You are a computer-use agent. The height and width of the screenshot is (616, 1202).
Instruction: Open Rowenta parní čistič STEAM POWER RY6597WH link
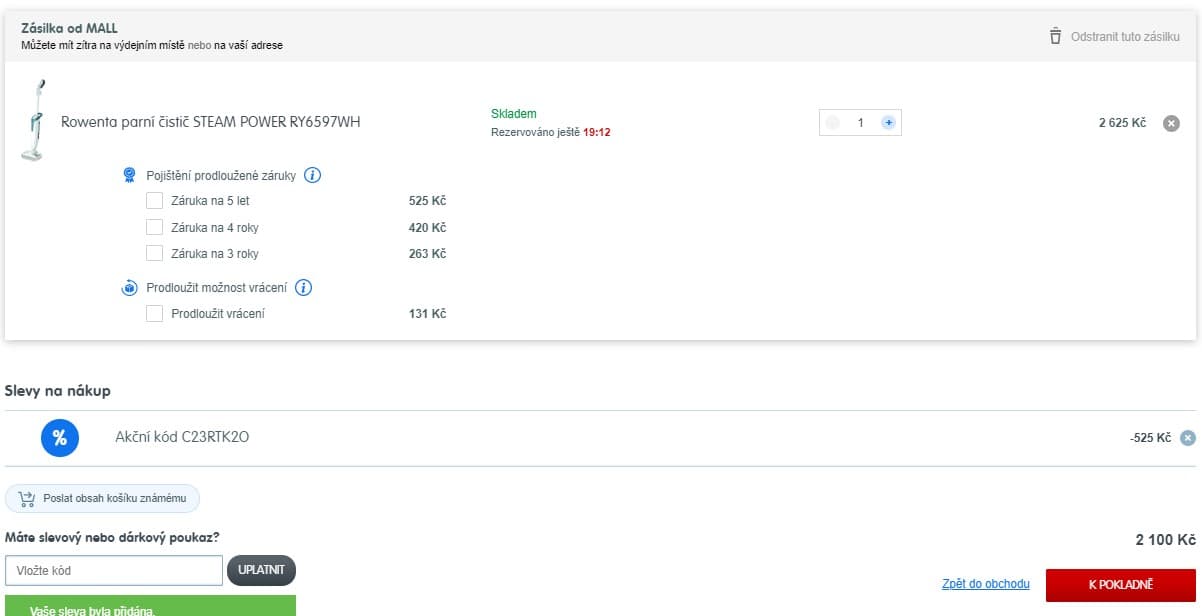pos(211,122)
